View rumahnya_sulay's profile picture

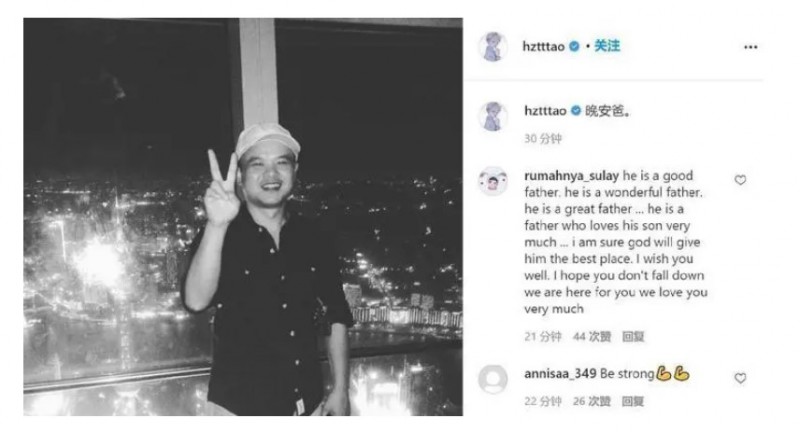click(x=493, y=181)
